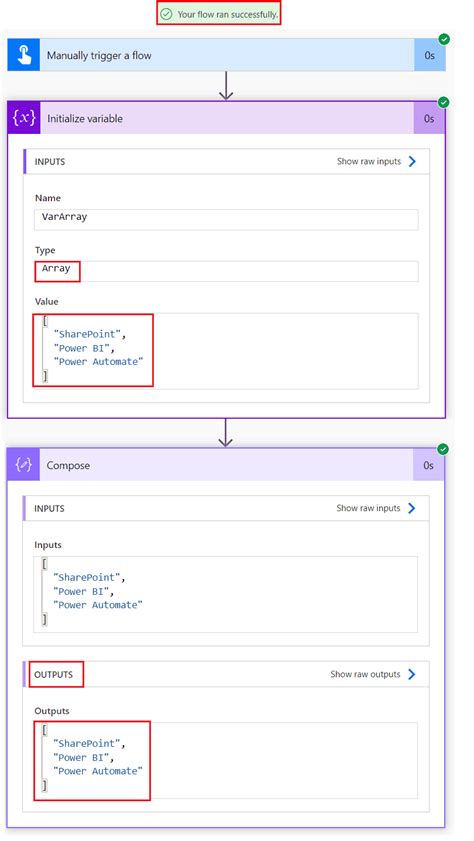Click INPUTS heading in Compose step

[x=49, y=508]
